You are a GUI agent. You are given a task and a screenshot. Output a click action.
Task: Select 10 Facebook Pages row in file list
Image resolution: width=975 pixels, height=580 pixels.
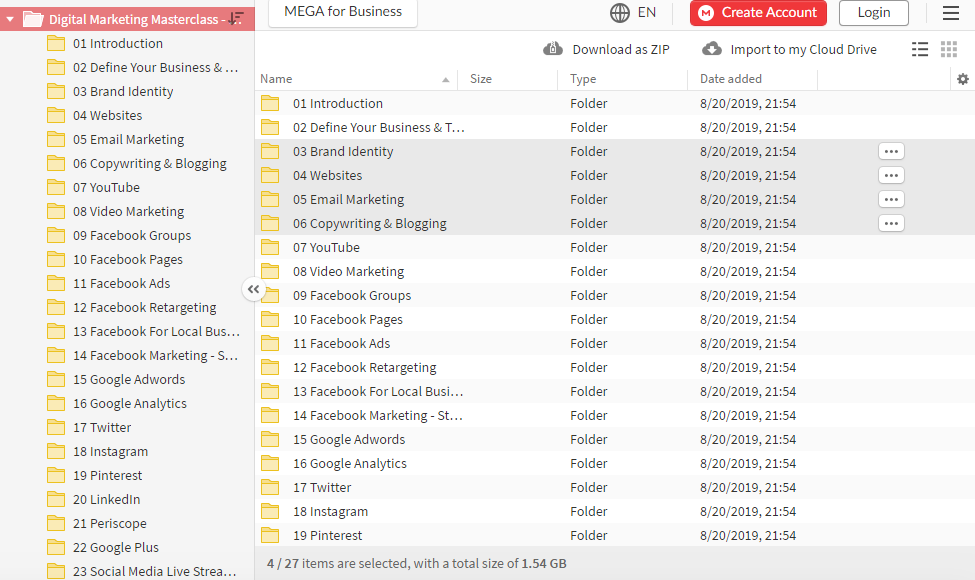(615, 320)
